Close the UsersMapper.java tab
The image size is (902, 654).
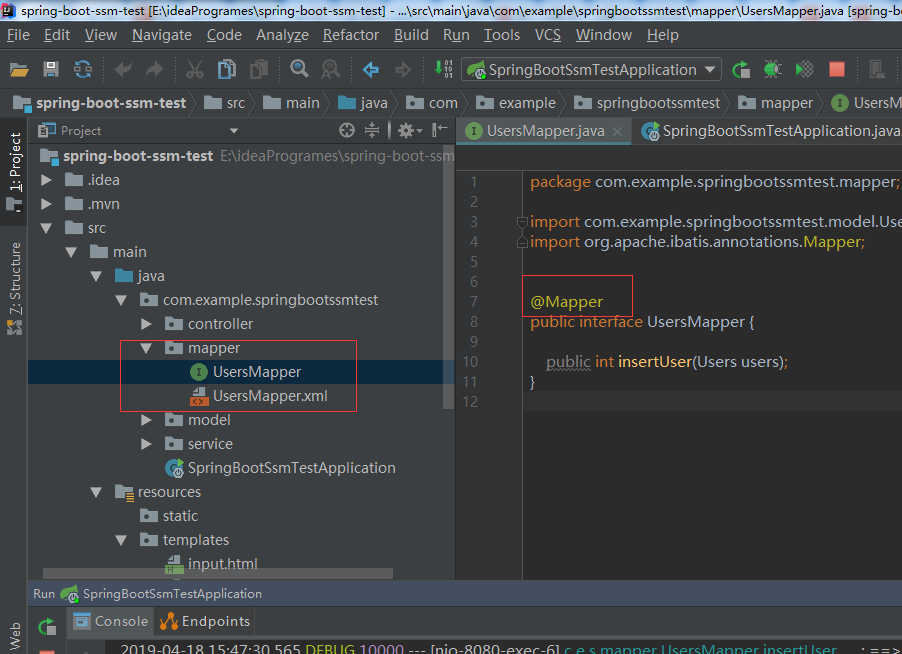pos(617,132)
